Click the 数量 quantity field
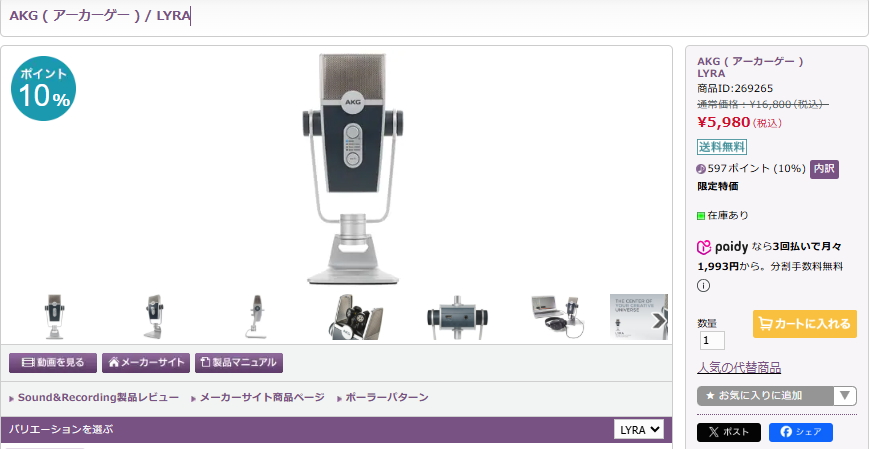 (x=712, y=340)
